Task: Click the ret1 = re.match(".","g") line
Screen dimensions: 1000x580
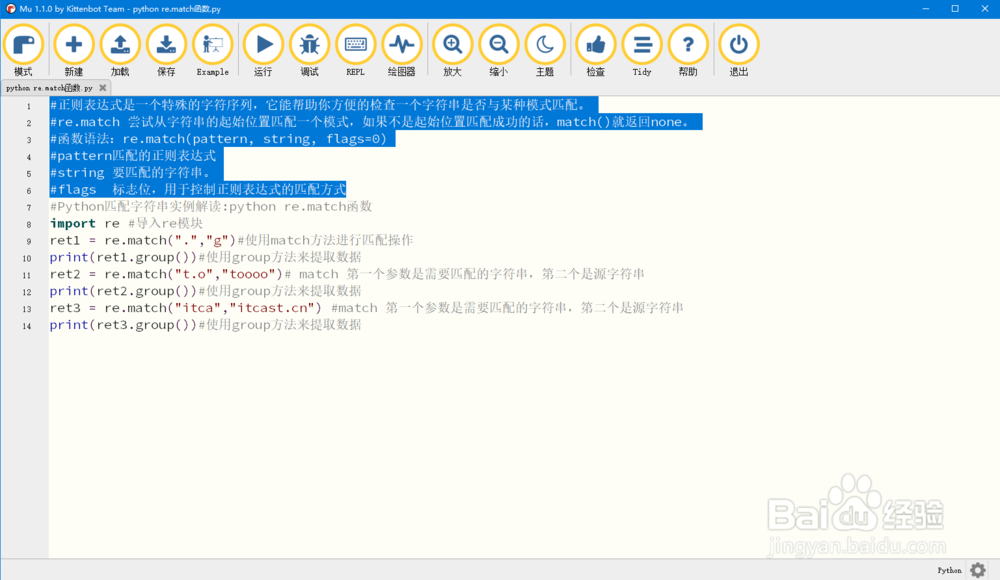Action: (x=232, y=241)
